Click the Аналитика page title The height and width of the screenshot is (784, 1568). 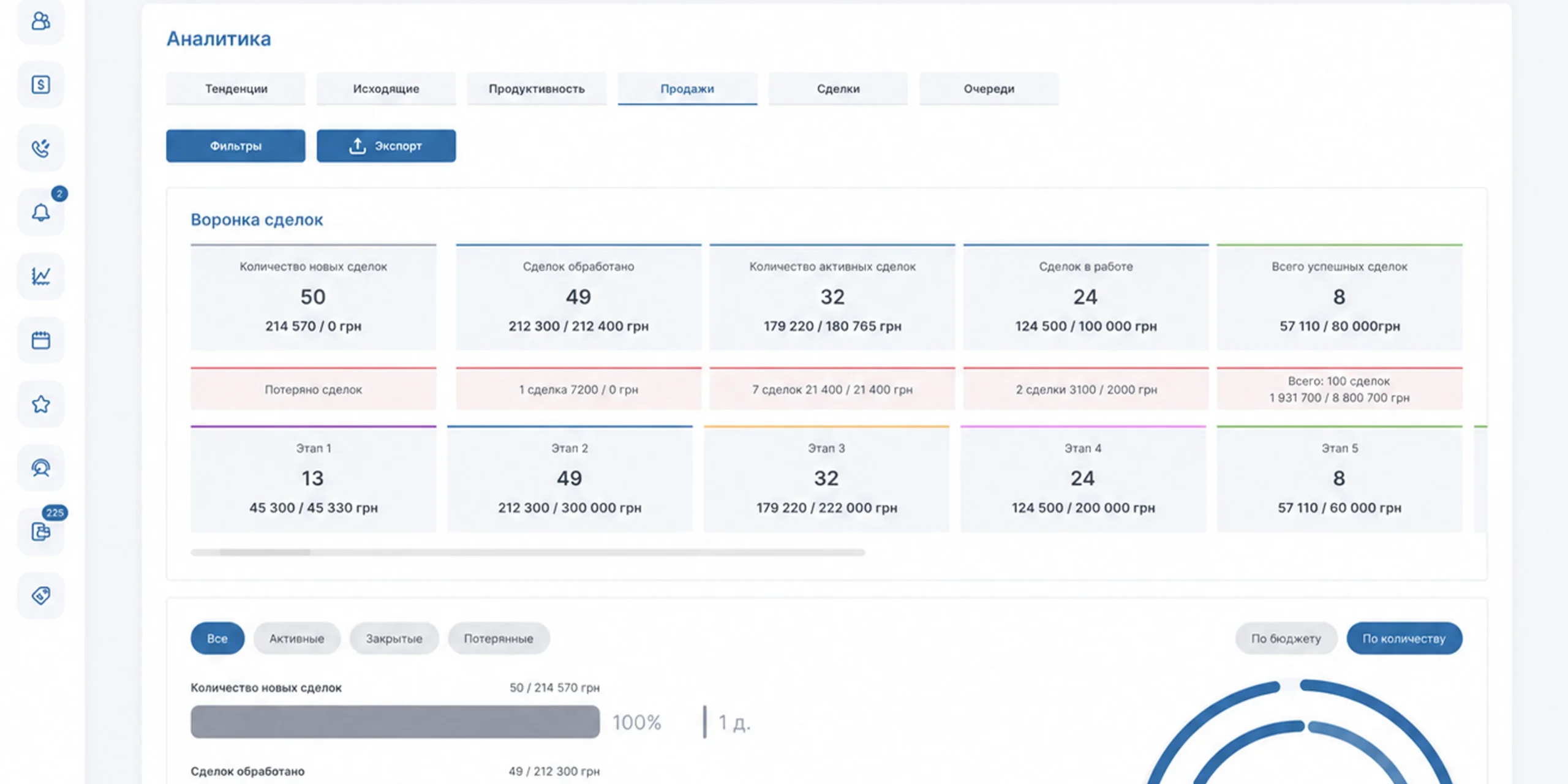pyautogui.click(x=219, y=39)
